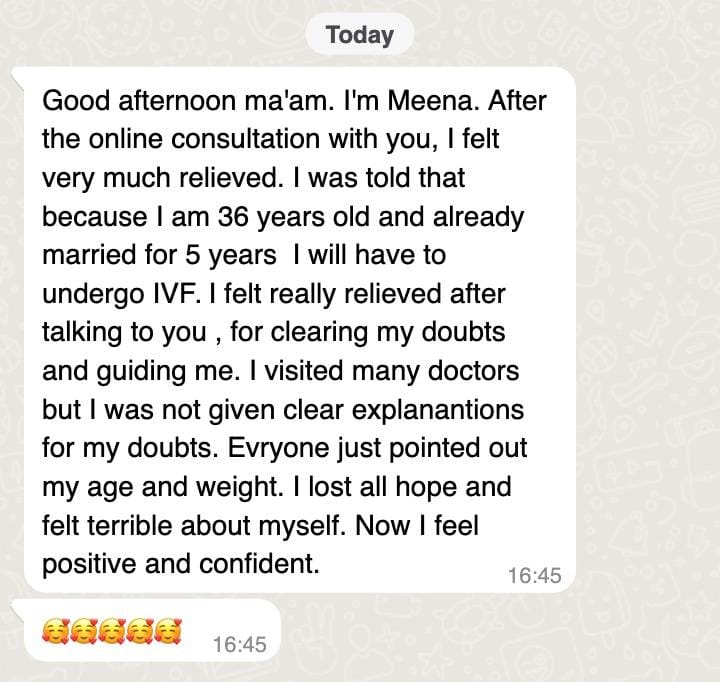Screen dimensions: 720x682
Task: Click the name Meena in the message
Action: click(x=430, y=101)
